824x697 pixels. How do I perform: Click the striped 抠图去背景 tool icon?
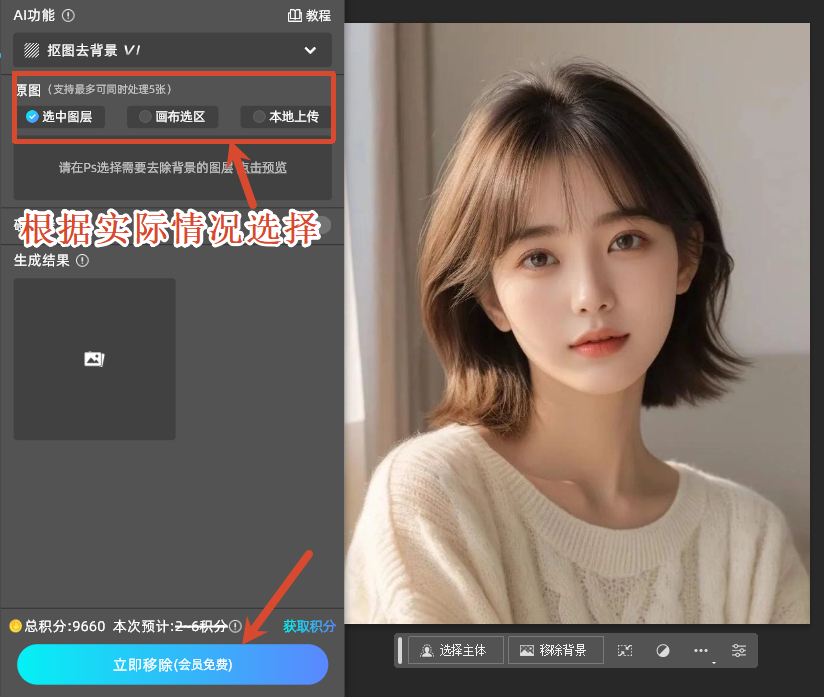[31, 49]
